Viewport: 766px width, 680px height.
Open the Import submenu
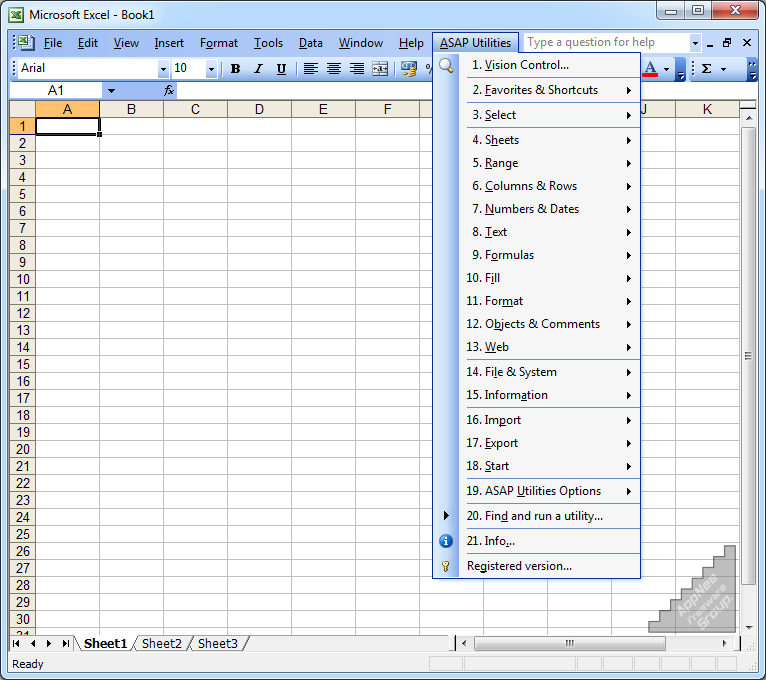(x=550, y=420)
